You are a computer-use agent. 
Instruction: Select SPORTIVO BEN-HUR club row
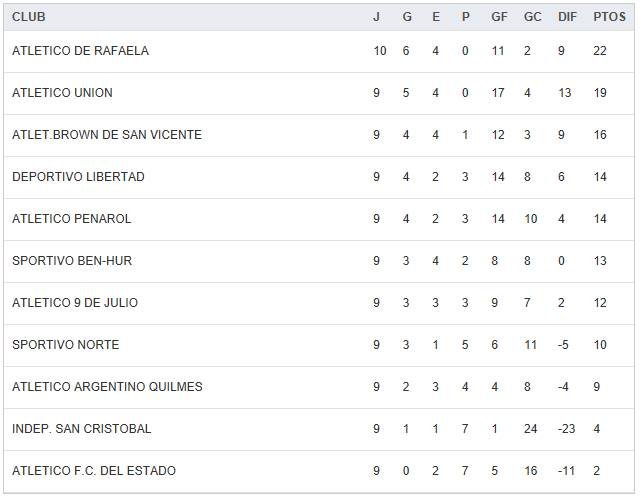[72, 261]
